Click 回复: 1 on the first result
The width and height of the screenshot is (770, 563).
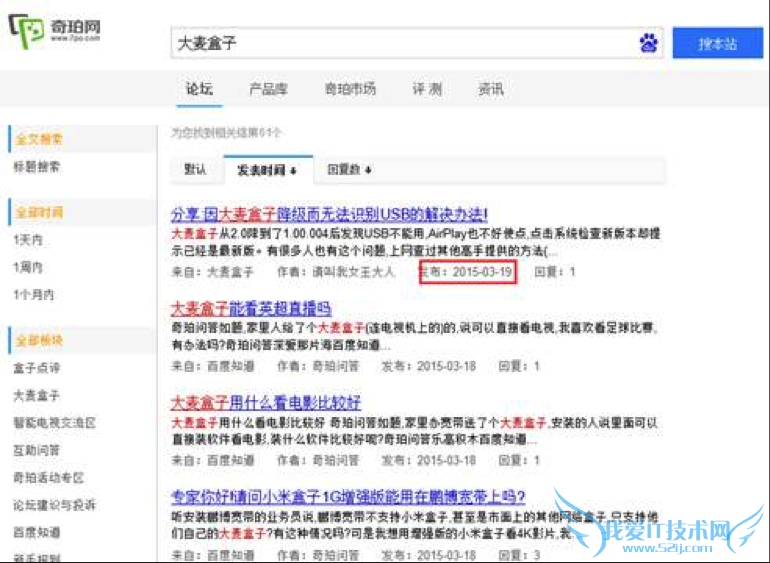pyautogui.click(x=555, y=272)
